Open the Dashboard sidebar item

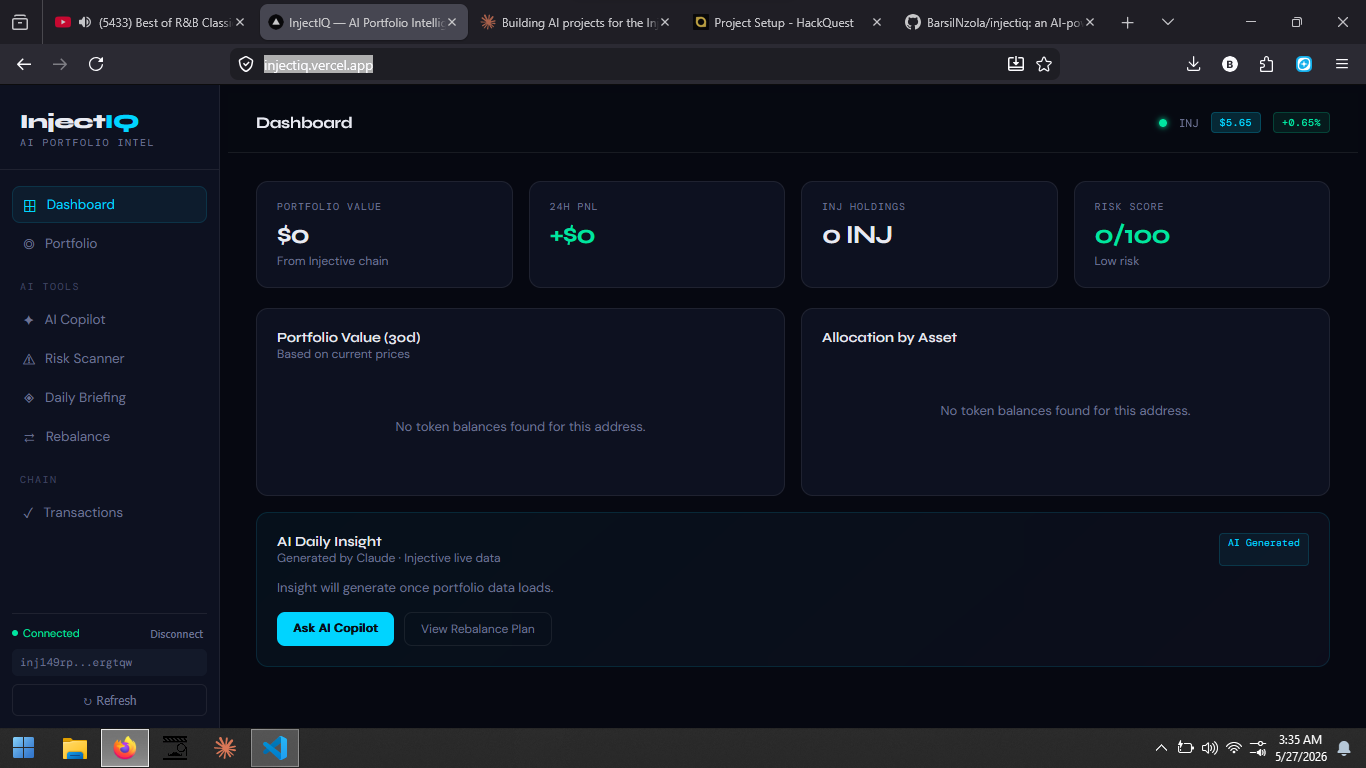coord(109,204)
